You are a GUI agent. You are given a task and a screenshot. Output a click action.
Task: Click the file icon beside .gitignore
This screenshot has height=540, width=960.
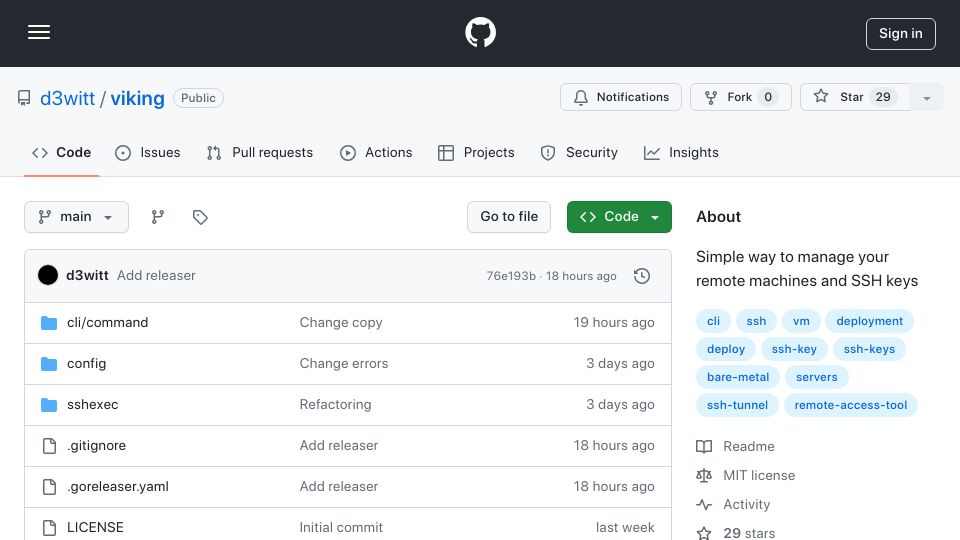pos(50,446)
